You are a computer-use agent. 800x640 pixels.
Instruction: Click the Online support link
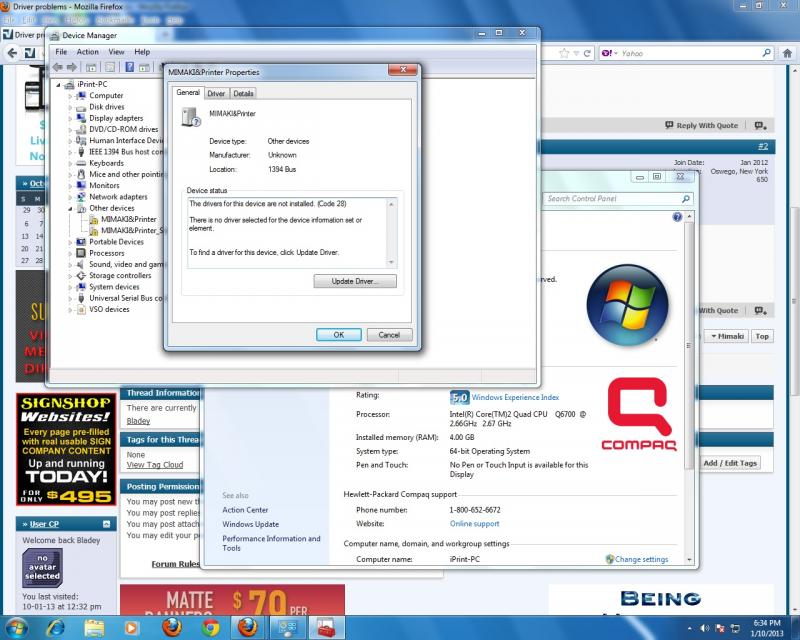pyautogui.click(x=474, y=524)
